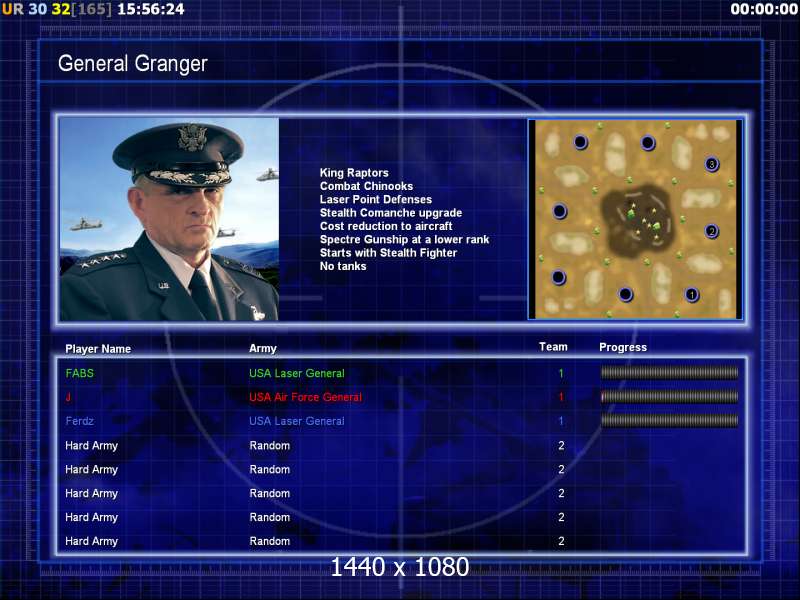Click the "Team" column header

tap(553, 347)
